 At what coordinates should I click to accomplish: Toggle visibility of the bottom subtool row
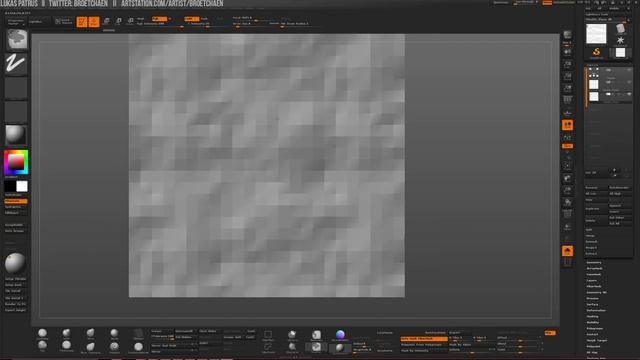(x=629, y=94)
